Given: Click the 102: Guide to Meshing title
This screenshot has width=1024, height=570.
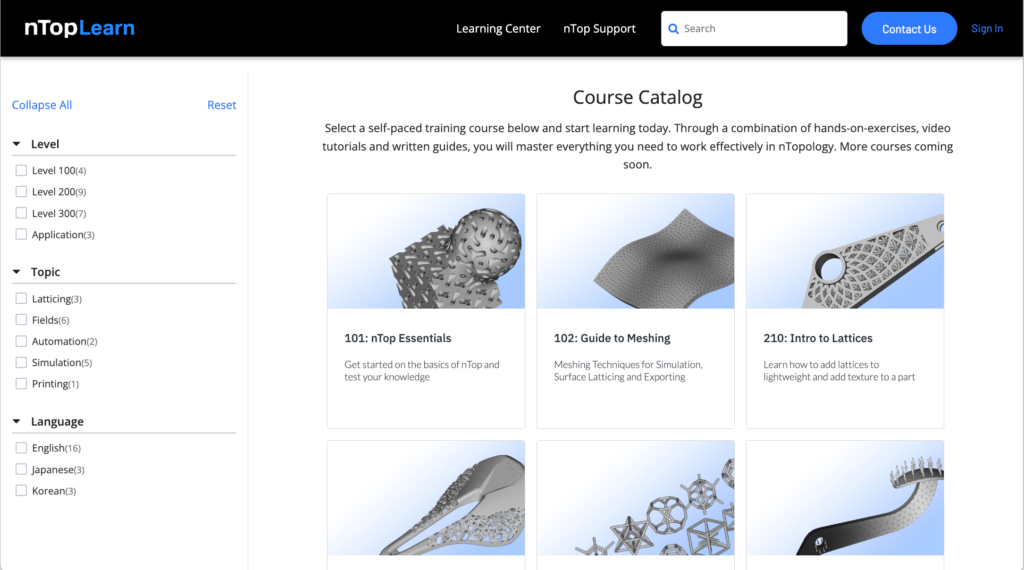Looking at the screenshot, I should click(612, 338).
